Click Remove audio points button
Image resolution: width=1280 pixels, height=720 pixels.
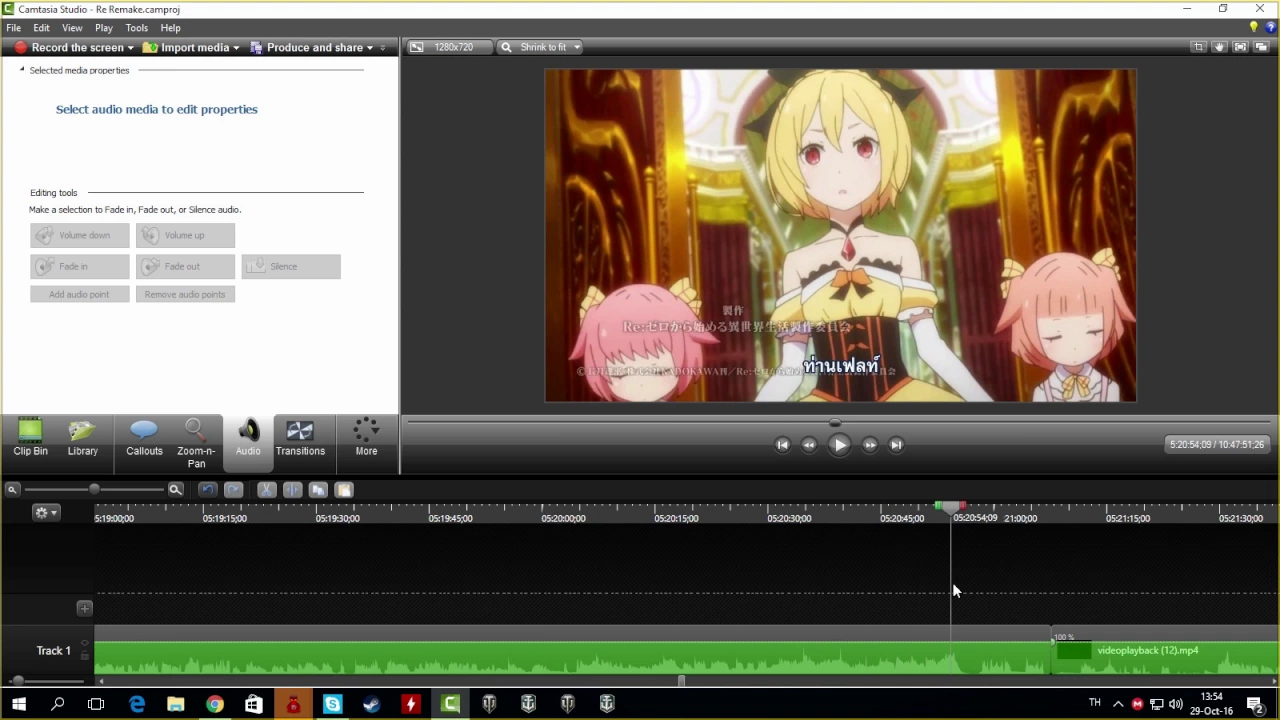pos(185,294)
